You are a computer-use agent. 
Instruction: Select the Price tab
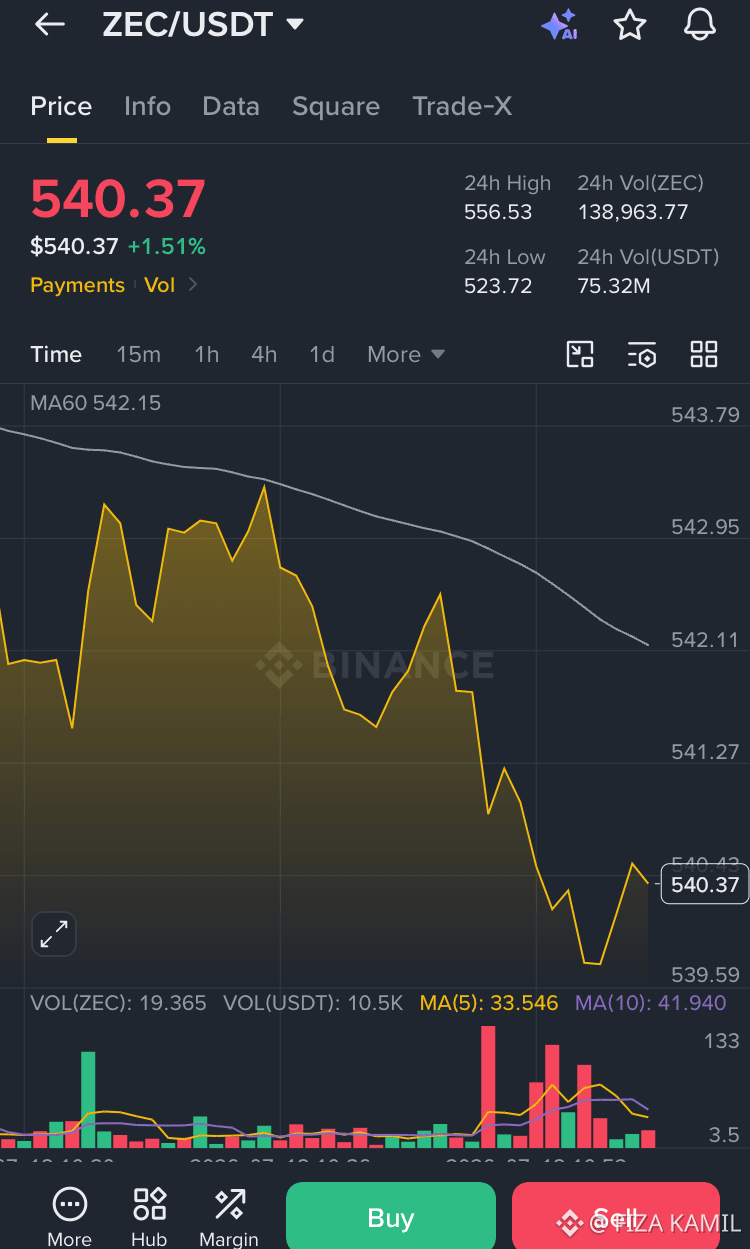(61, 106)
